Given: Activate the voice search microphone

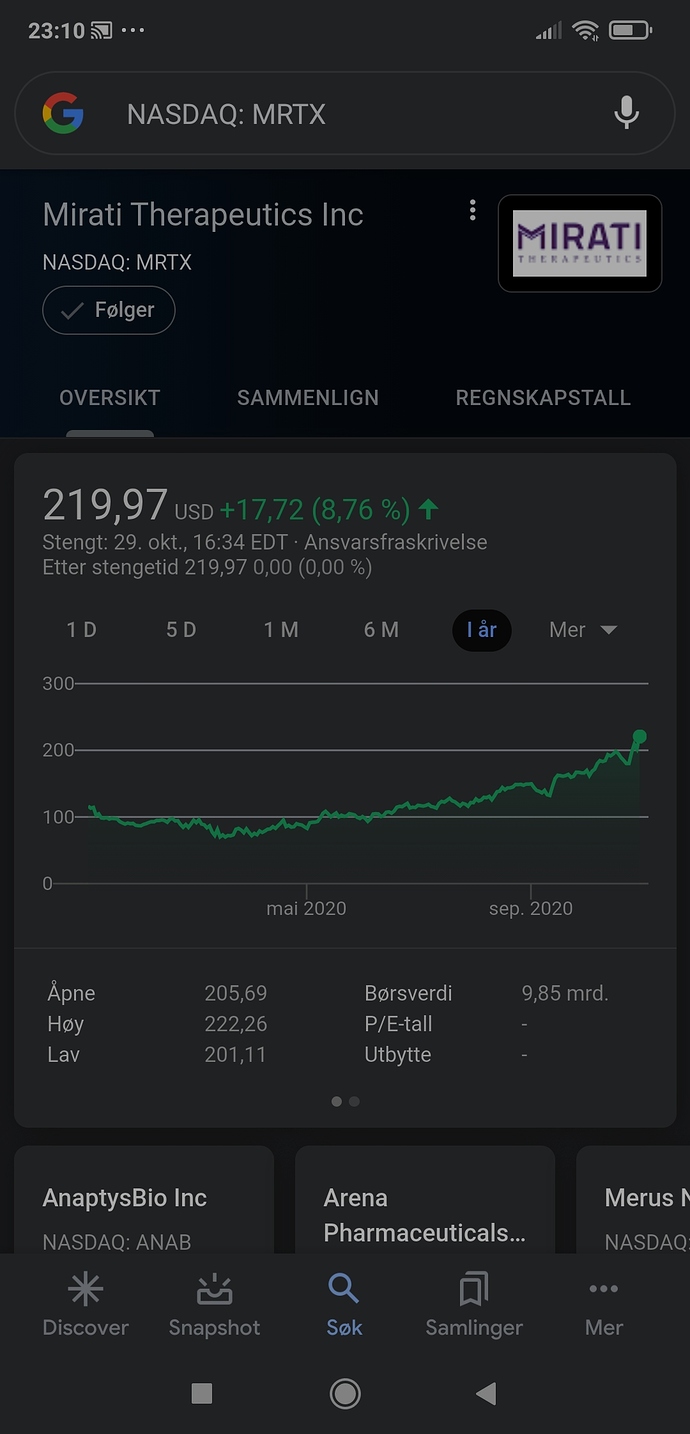Looking at the screenshot, I should point(627,114).
